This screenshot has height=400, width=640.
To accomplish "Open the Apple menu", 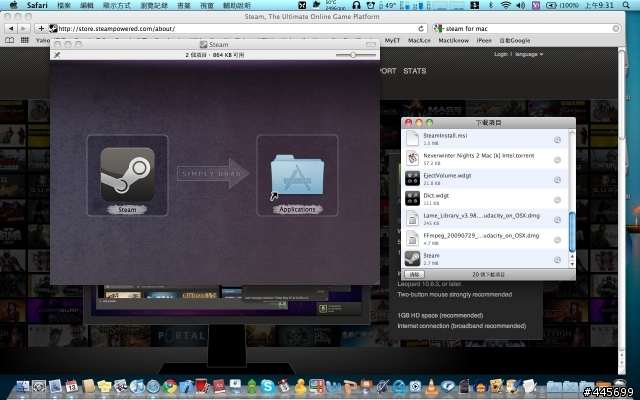I will pos(13,5).
